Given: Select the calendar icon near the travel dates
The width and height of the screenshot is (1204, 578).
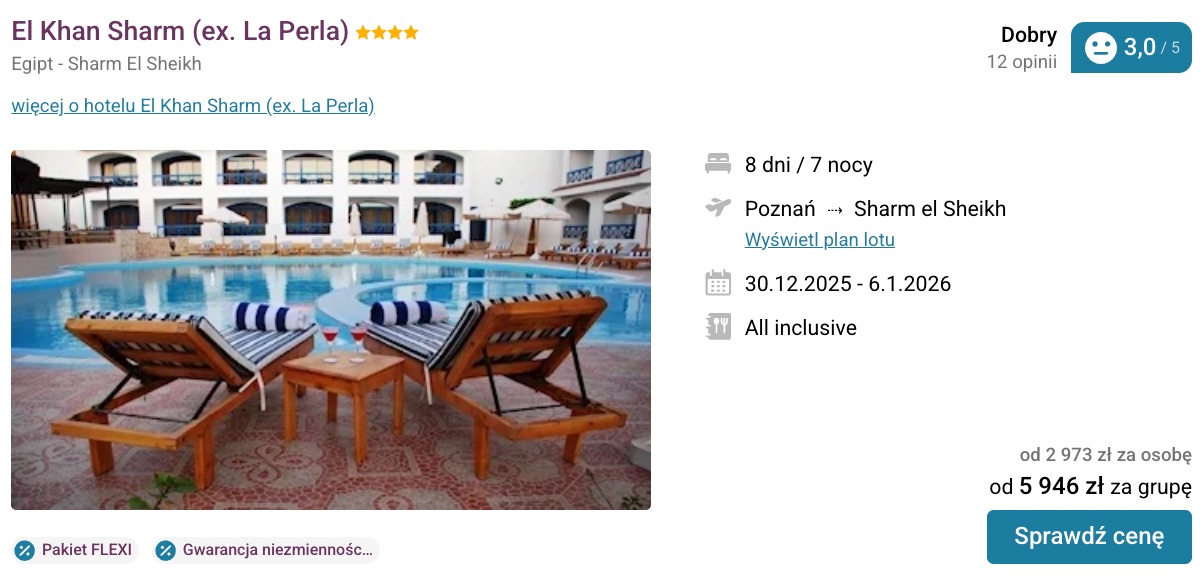Looking at the screenshot, I should [x=717, y=283].
